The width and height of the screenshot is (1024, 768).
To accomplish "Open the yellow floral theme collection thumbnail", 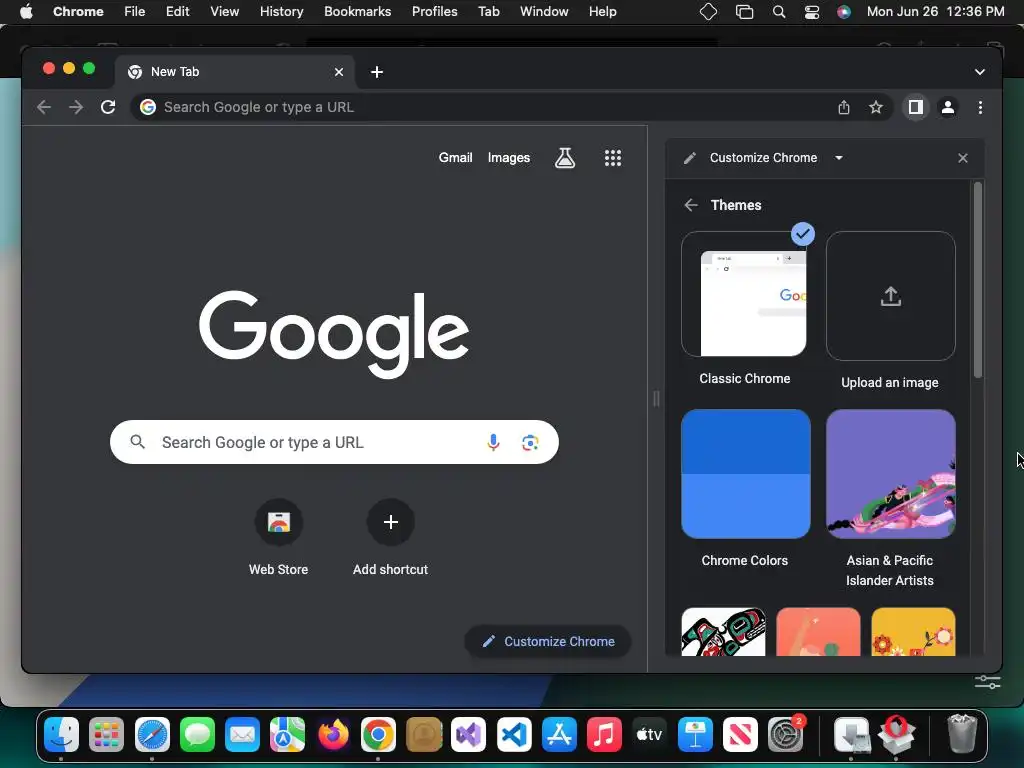I will (x=913, y=632).
